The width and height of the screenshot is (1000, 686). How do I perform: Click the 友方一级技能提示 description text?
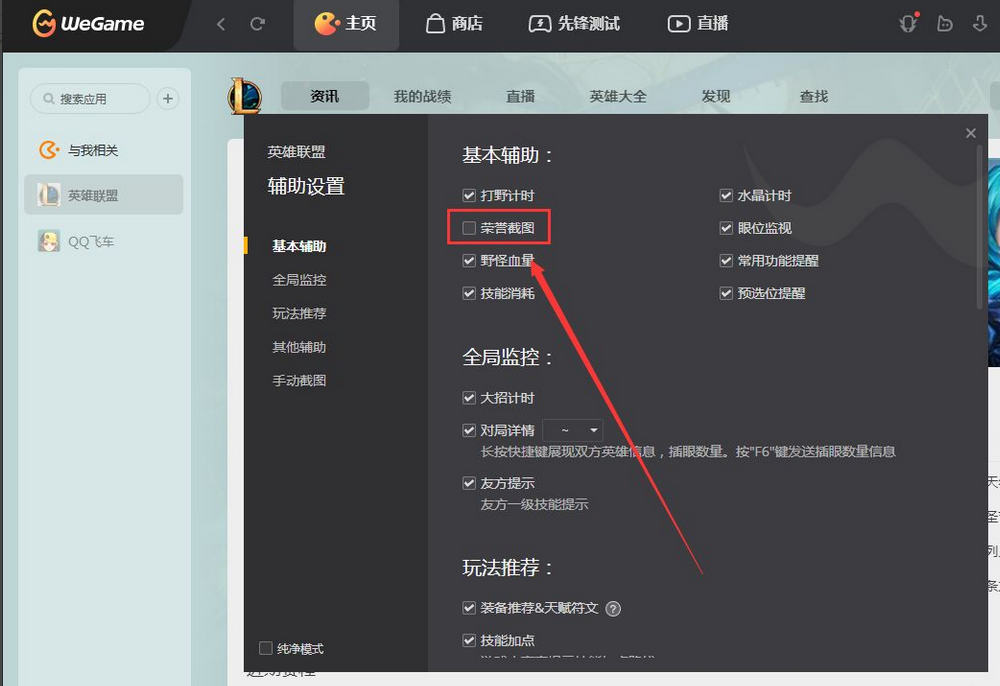(x=534, y=505)
